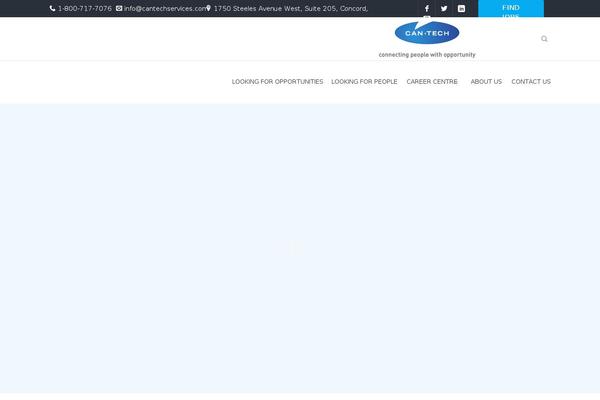The image size is (600, 400).
Task: Click the search magnifier icon
Action: [544, 39]
